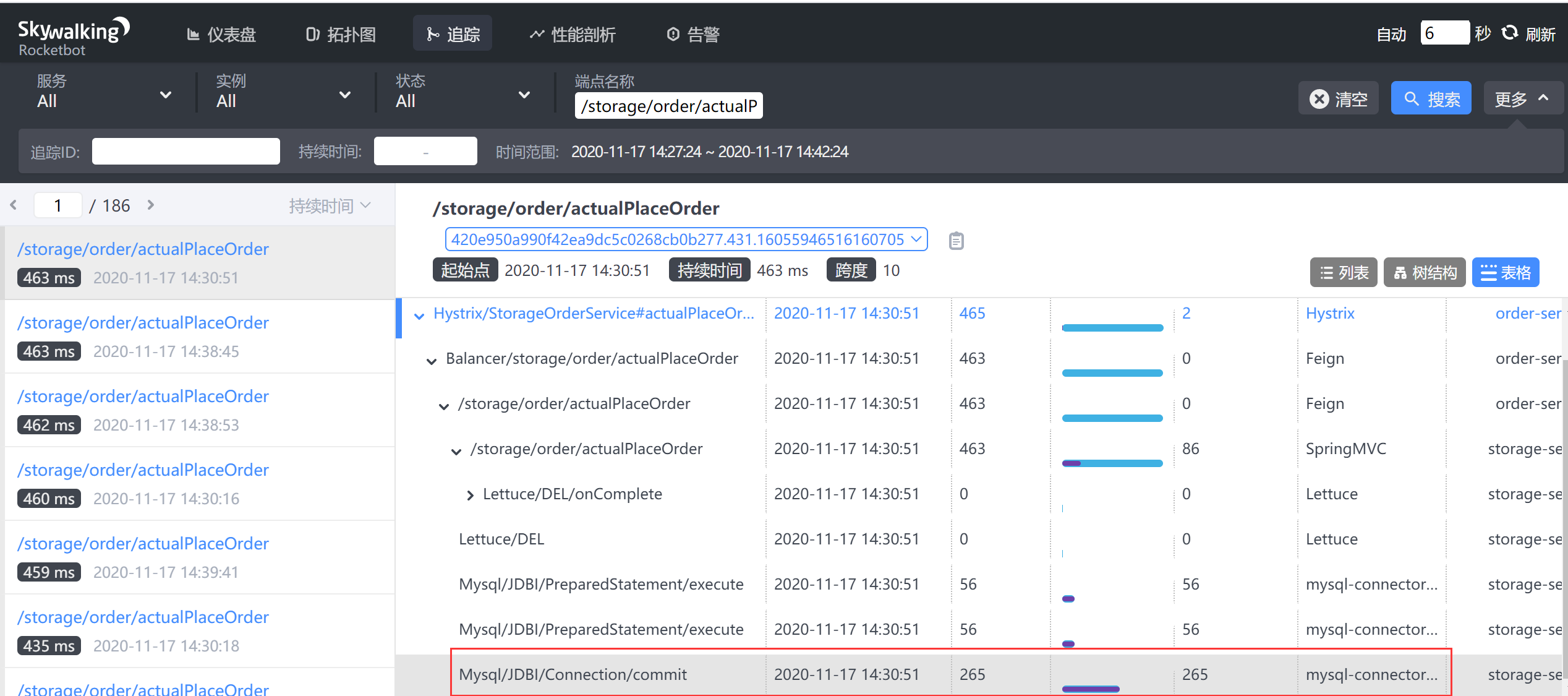Image resolution: width=1568 pixels, height=696 pixels.
Task: Click the page number field showing 1
Action: [58, 205]
